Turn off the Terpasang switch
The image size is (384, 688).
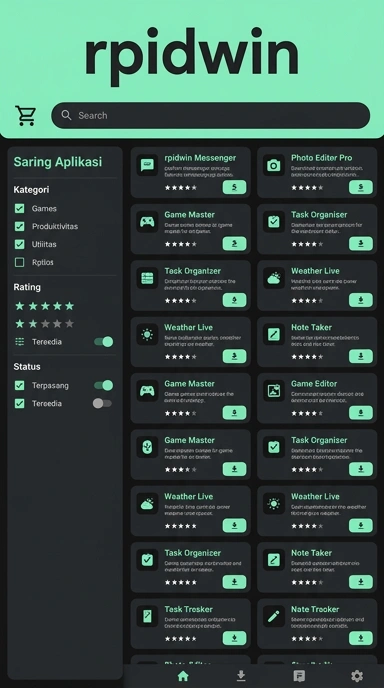coord(104,385)
